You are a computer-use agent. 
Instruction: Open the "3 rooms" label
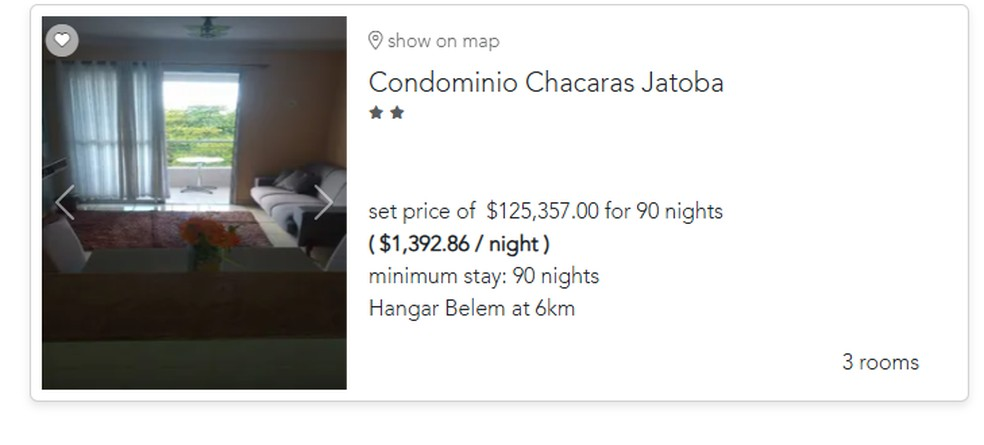pyautogui.click(x=880, y=362)
